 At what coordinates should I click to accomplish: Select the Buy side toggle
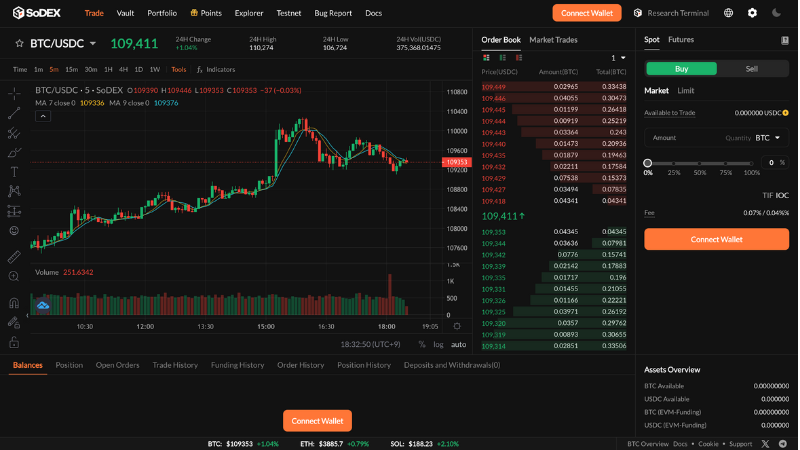point(681,68)
